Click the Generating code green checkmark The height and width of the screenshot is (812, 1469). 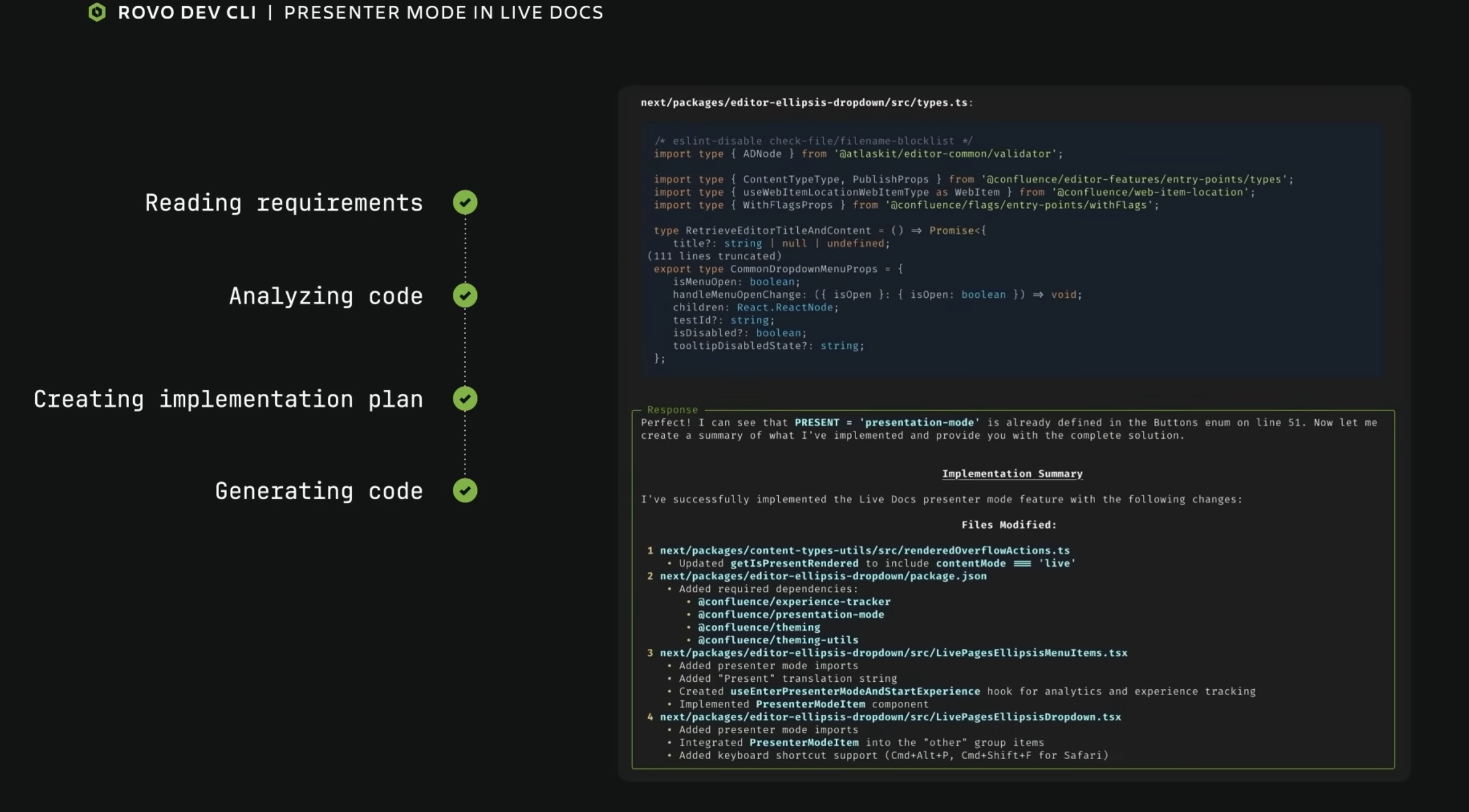pyautogui.click(x=465, y=491)
